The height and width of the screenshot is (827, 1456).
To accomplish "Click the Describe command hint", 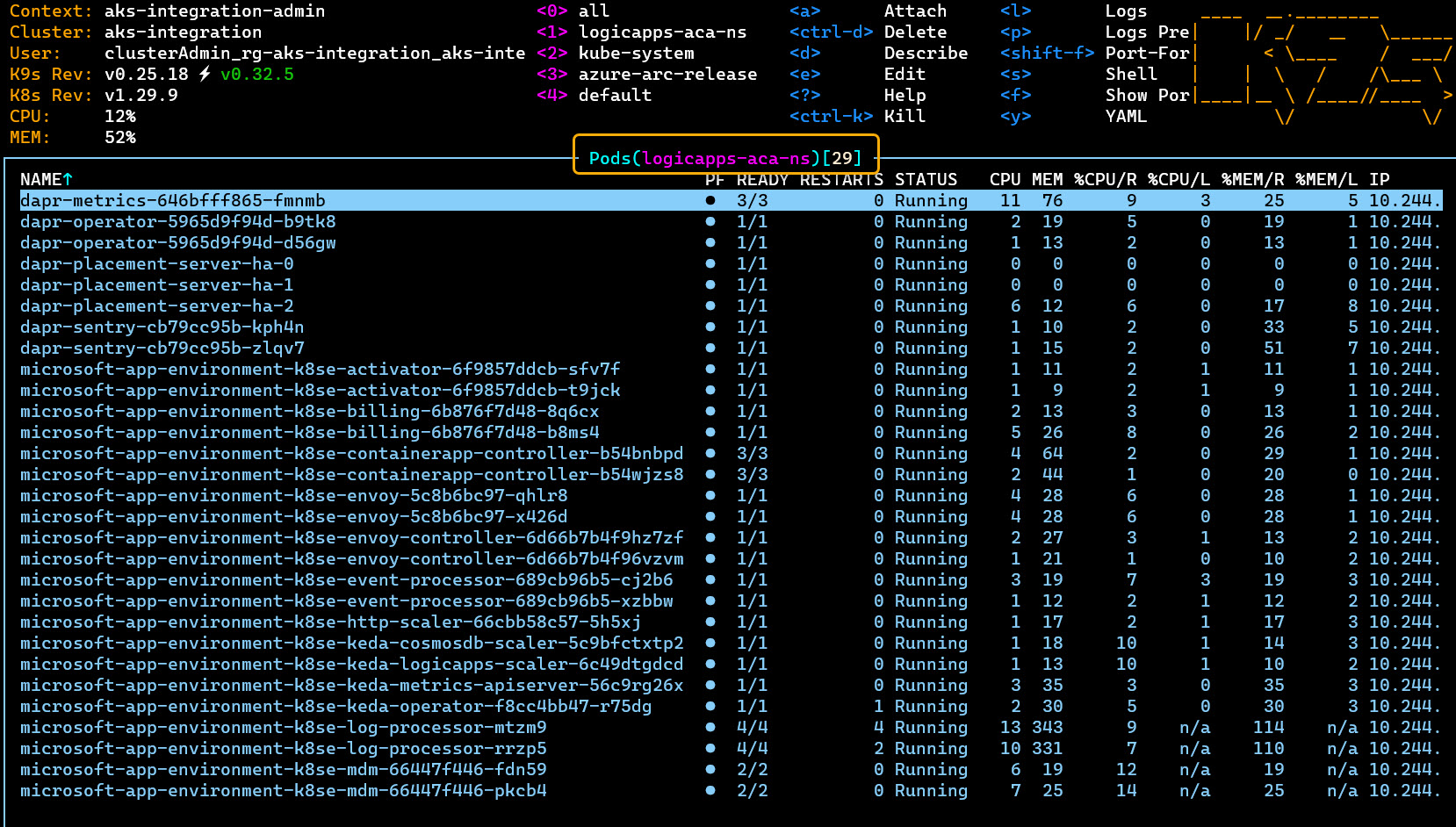I will tap(926, 54).
